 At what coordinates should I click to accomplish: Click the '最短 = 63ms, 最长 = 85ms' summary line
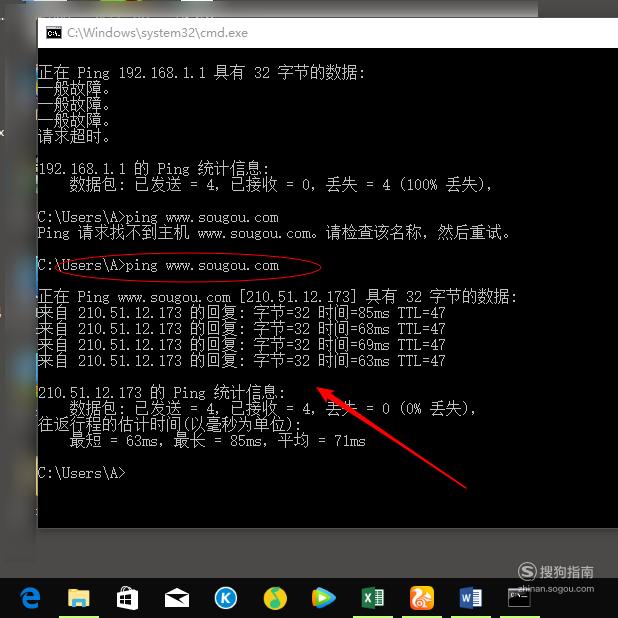[x=218, y=441]
